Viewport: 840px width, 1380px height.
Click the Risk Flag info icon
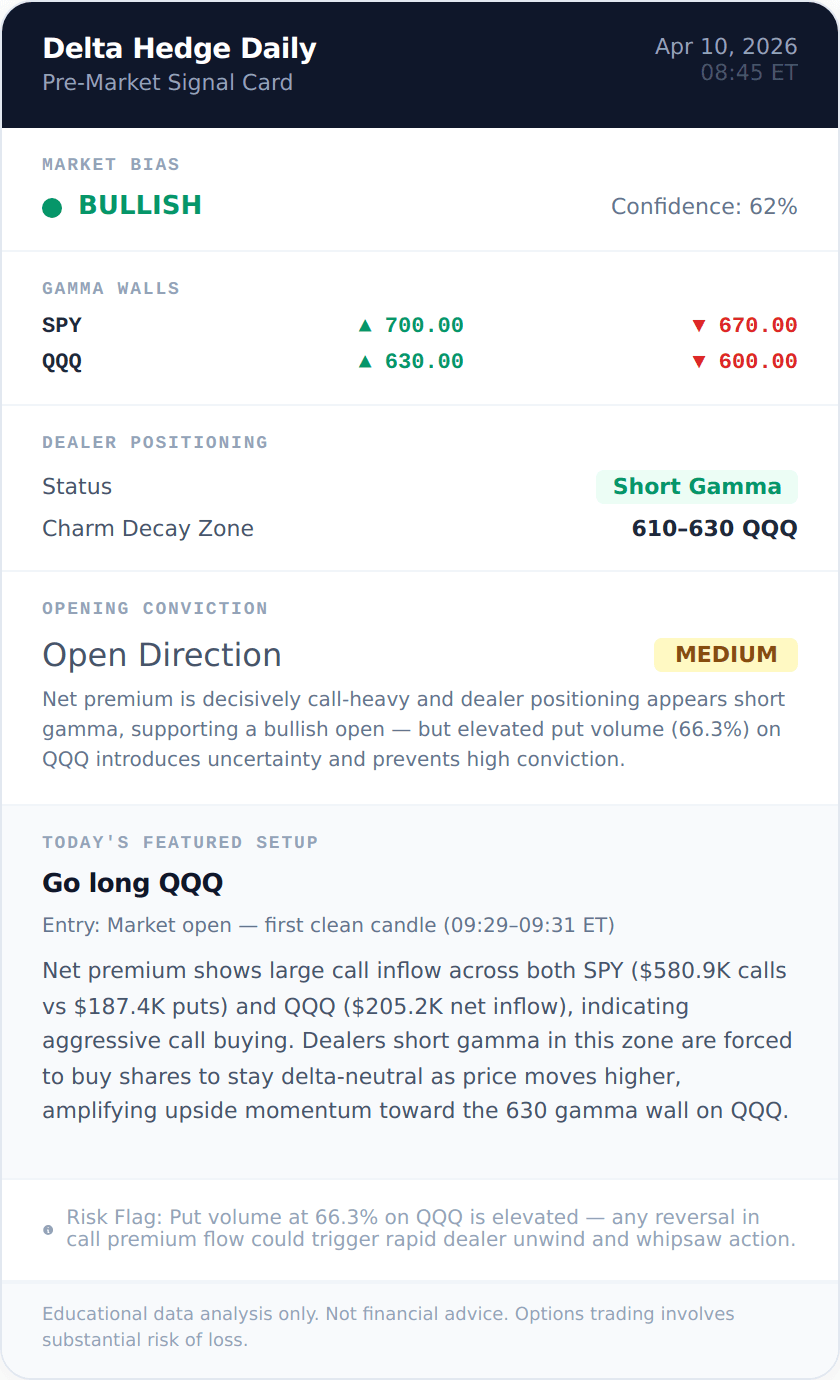[x=48, y=1229]
